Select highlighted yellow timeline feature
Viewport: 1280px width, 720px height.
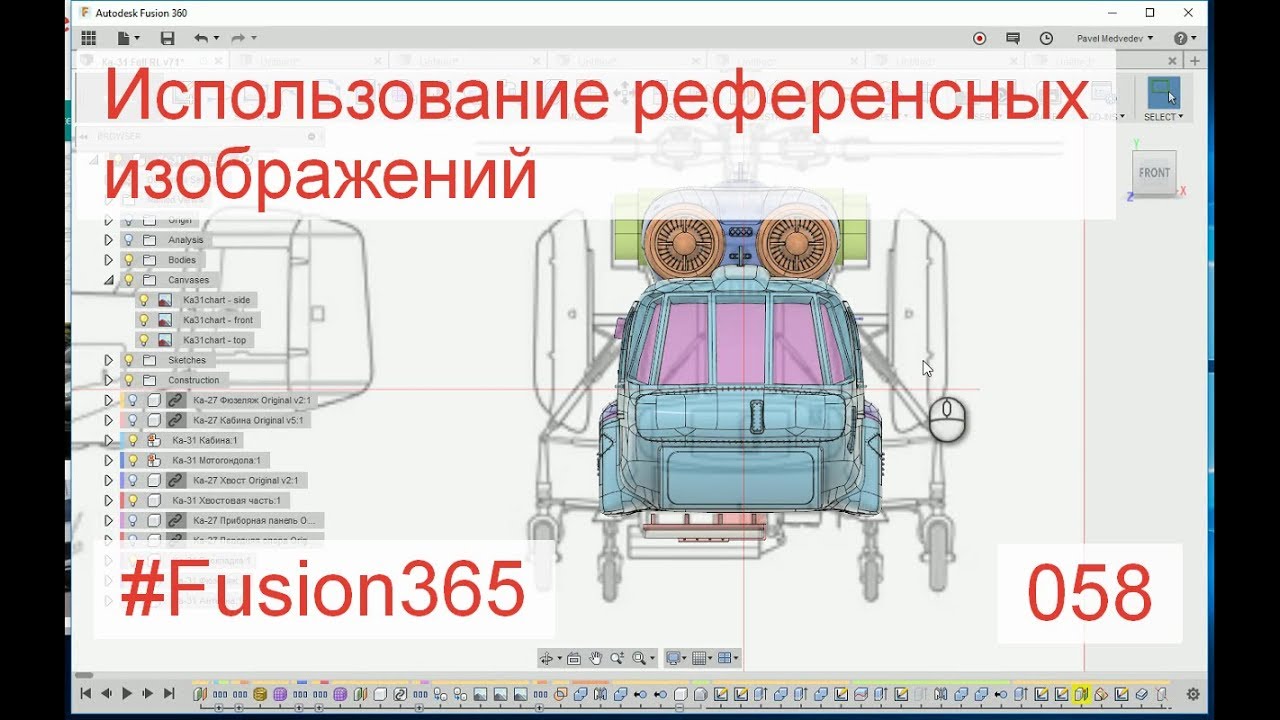click(1080, 693)
